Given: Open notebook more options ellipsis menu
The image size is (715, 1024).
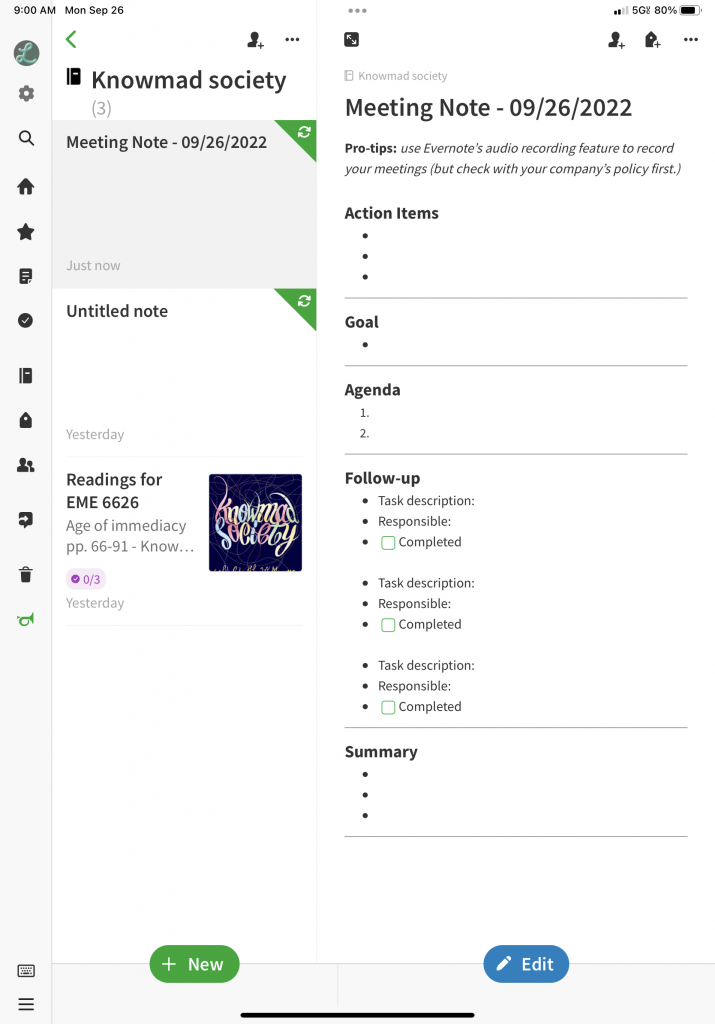Looking at the screenshot, I should [293, 40].
